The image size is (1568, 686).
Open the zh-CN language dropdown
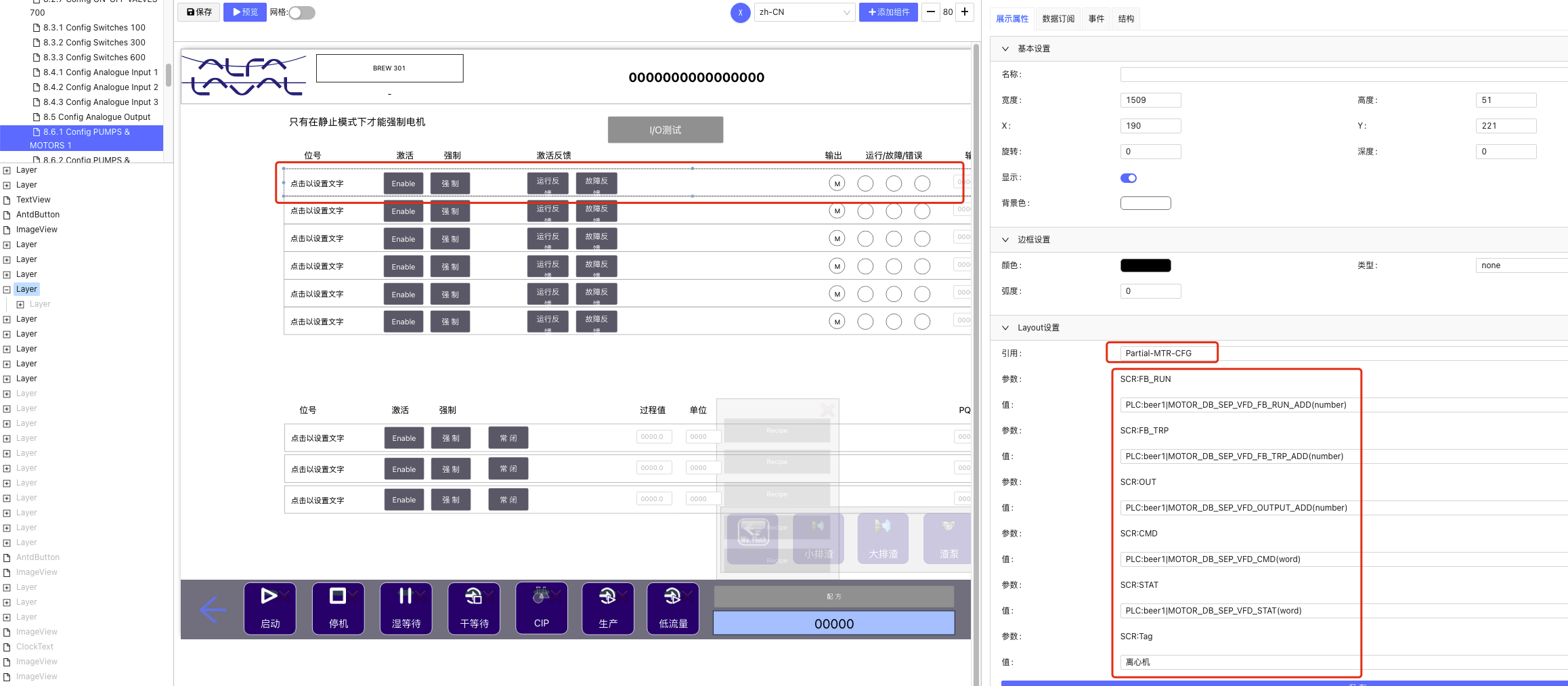(804, 12)
